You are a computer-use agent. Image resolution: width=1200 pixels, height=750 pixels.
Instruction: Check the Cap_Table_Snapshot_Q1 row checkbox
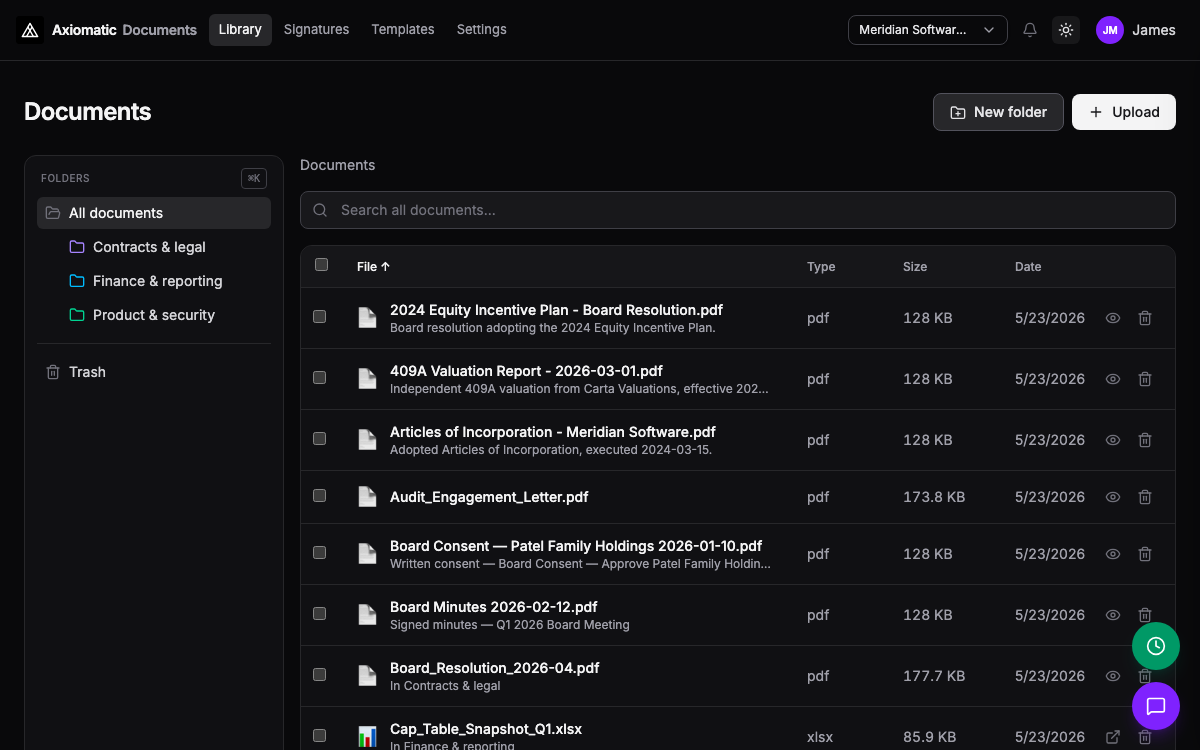click(x=320, y=736)
